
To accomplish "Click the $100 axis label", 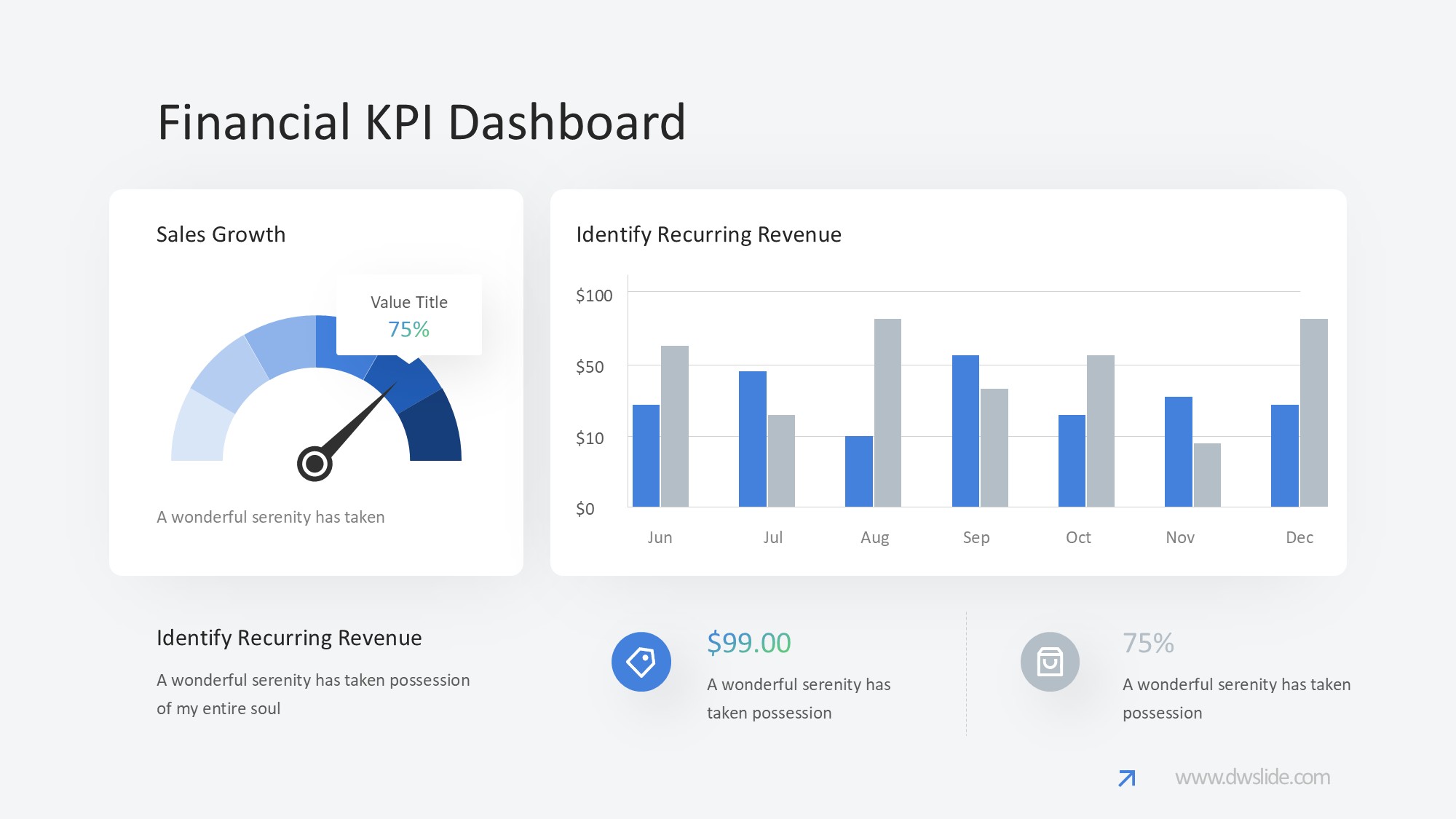I will 594,296.
